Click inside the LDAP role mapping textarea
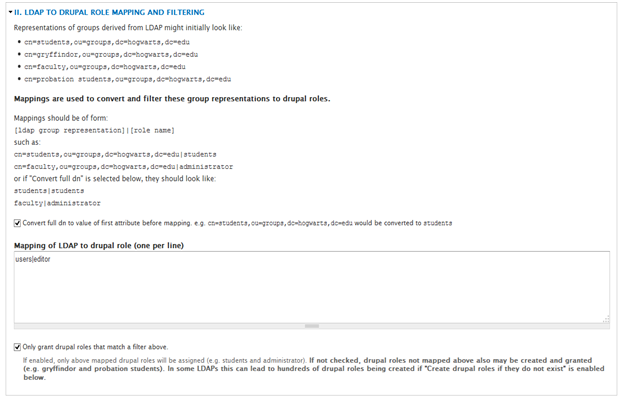Screen dimensions: 627x400 [x=311, y=290]
